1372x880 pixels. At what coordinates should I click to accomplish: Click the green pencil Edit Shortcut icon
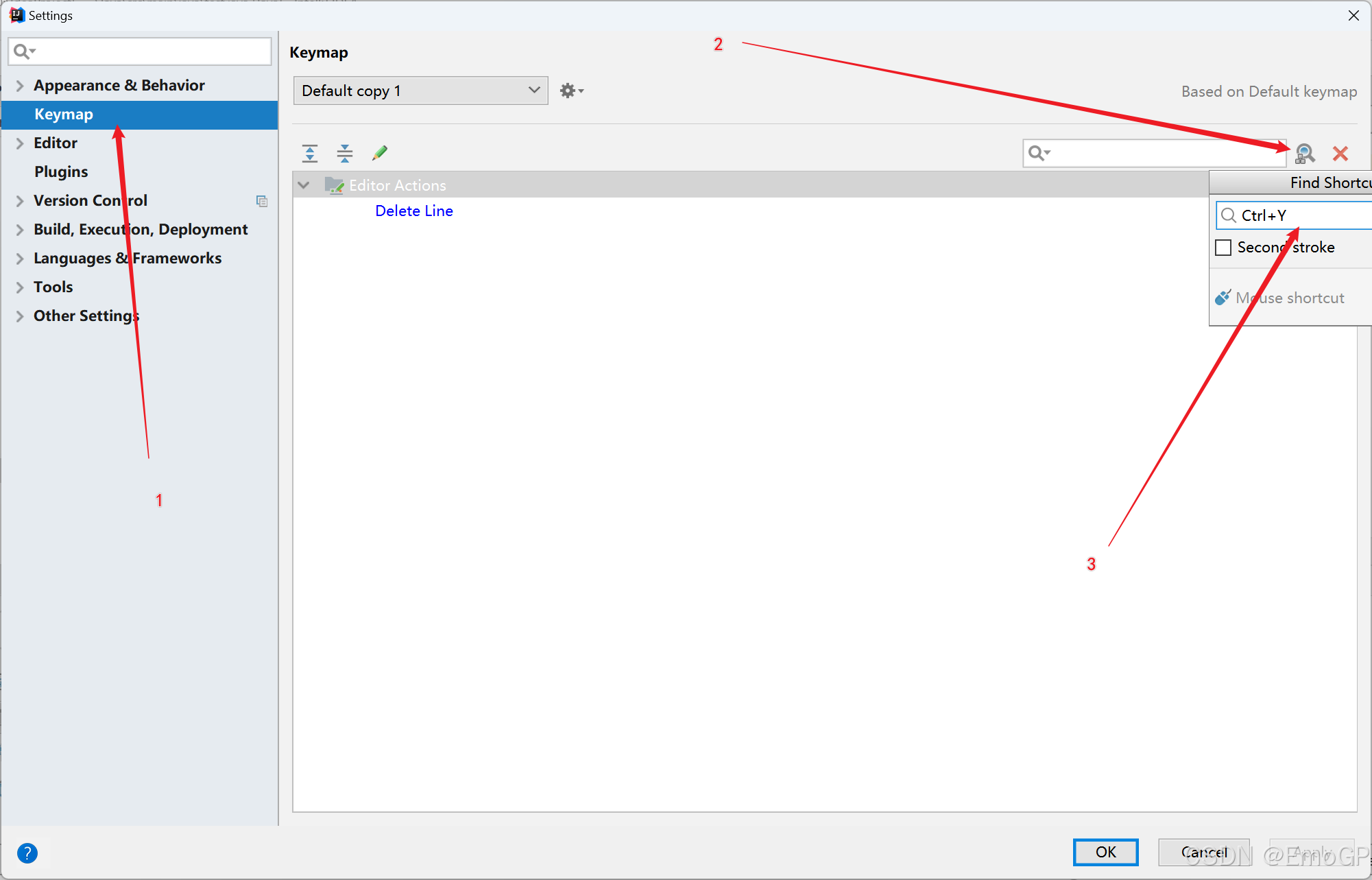coord(379,153)
